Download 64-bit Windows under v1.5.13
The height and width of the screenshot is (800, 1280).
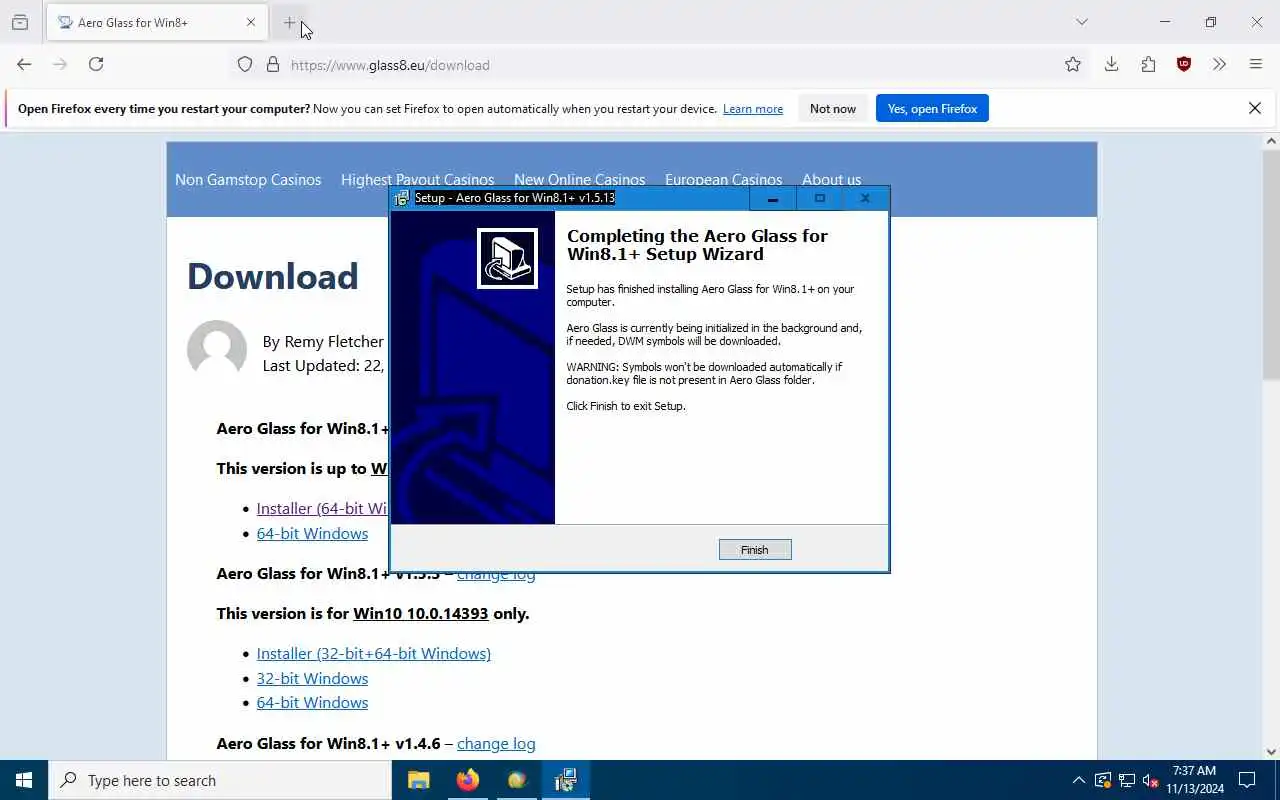(x=312, y=534)
